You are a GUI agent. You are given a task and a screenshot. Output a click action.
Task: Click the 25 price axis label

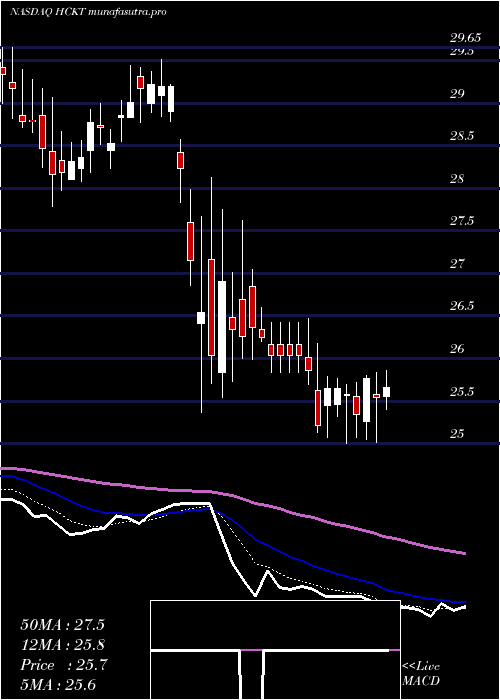pyautogui.click(x=457, y=434)
